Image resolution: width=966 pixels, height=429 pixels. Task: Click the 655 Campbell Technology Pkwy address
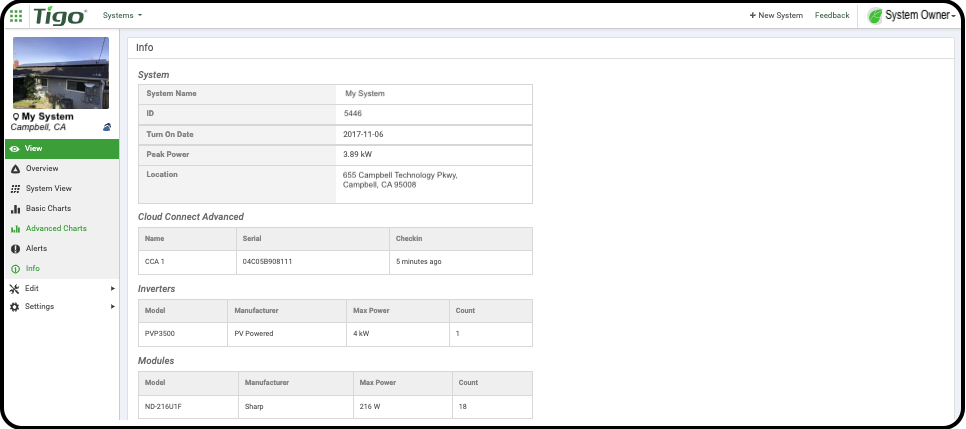[400, 179]
